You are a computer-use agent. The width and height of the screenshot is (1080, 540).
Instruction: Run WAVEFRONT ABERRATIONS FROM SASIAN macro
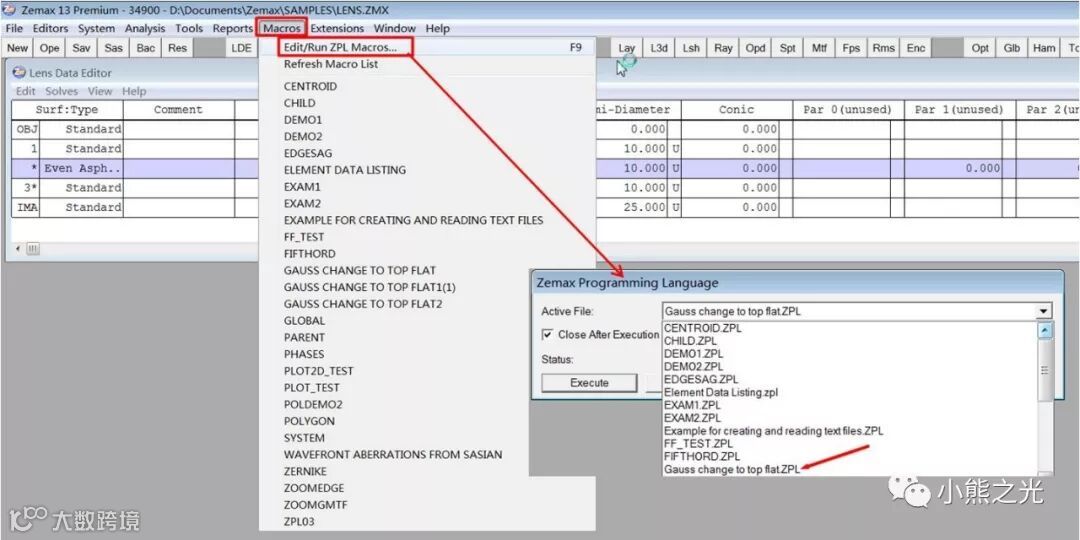[x=393, y=455]
